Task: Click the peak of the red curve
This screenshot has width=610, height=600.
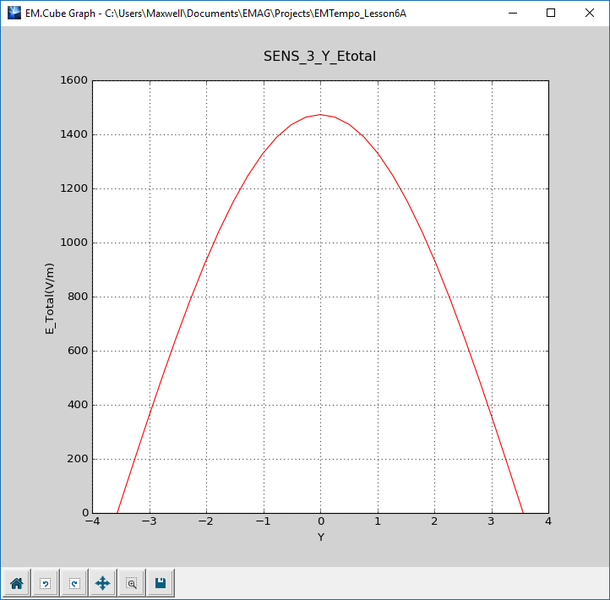Action: (320, 115)
